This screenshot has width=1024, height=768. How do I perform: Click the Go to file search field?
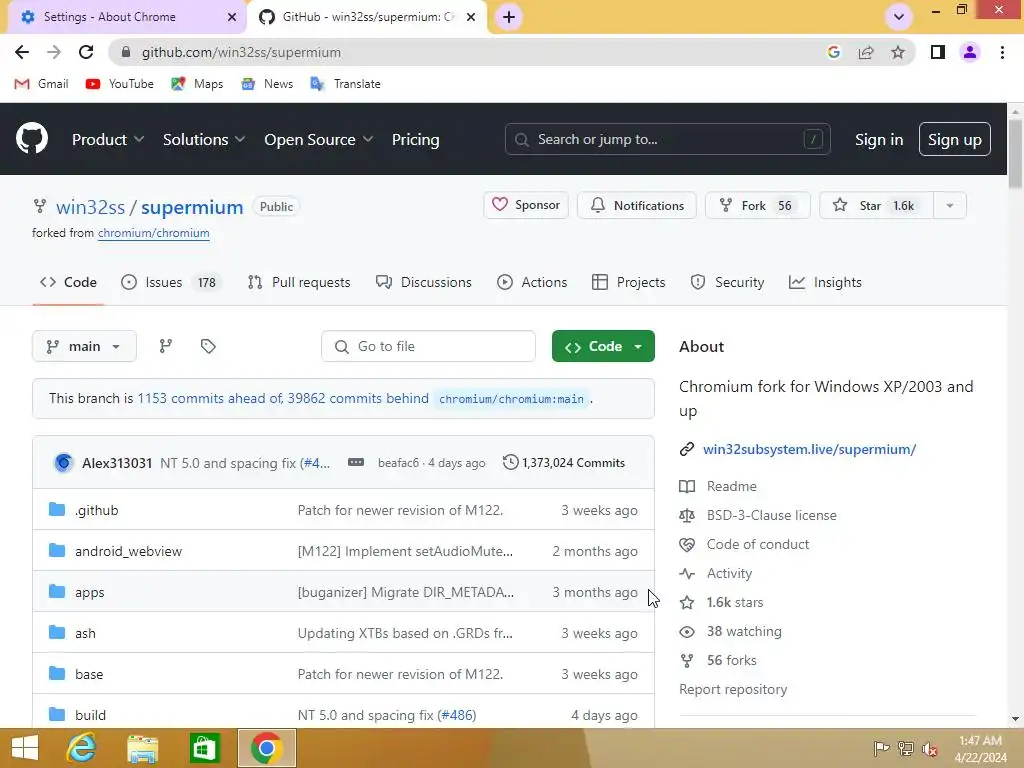[x=428, y=346]
